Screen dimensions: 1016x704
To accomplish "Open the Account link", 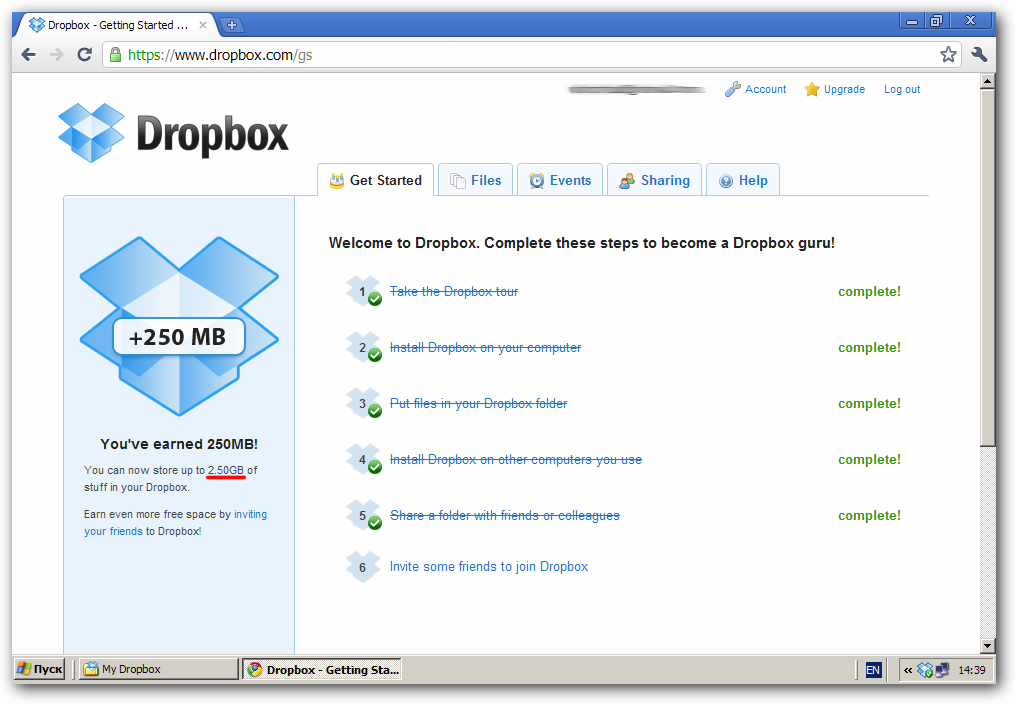I will [765, 89].
